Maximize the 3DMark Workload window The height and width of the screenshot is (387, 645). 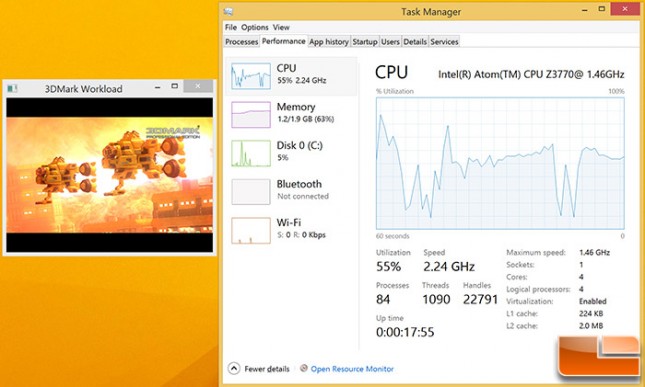tap(174, 86)
